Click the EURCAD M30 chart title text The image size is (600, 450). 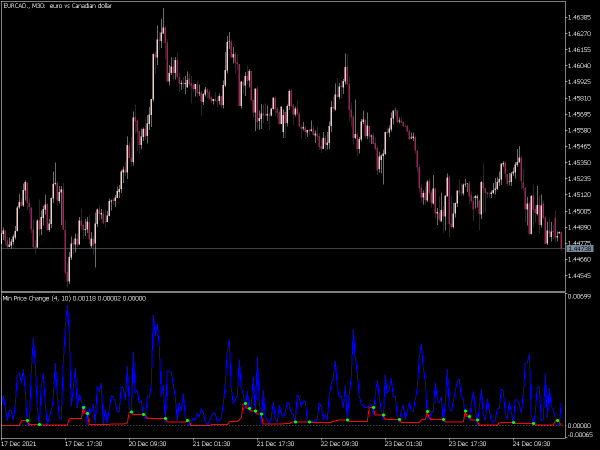coord(57,6)
